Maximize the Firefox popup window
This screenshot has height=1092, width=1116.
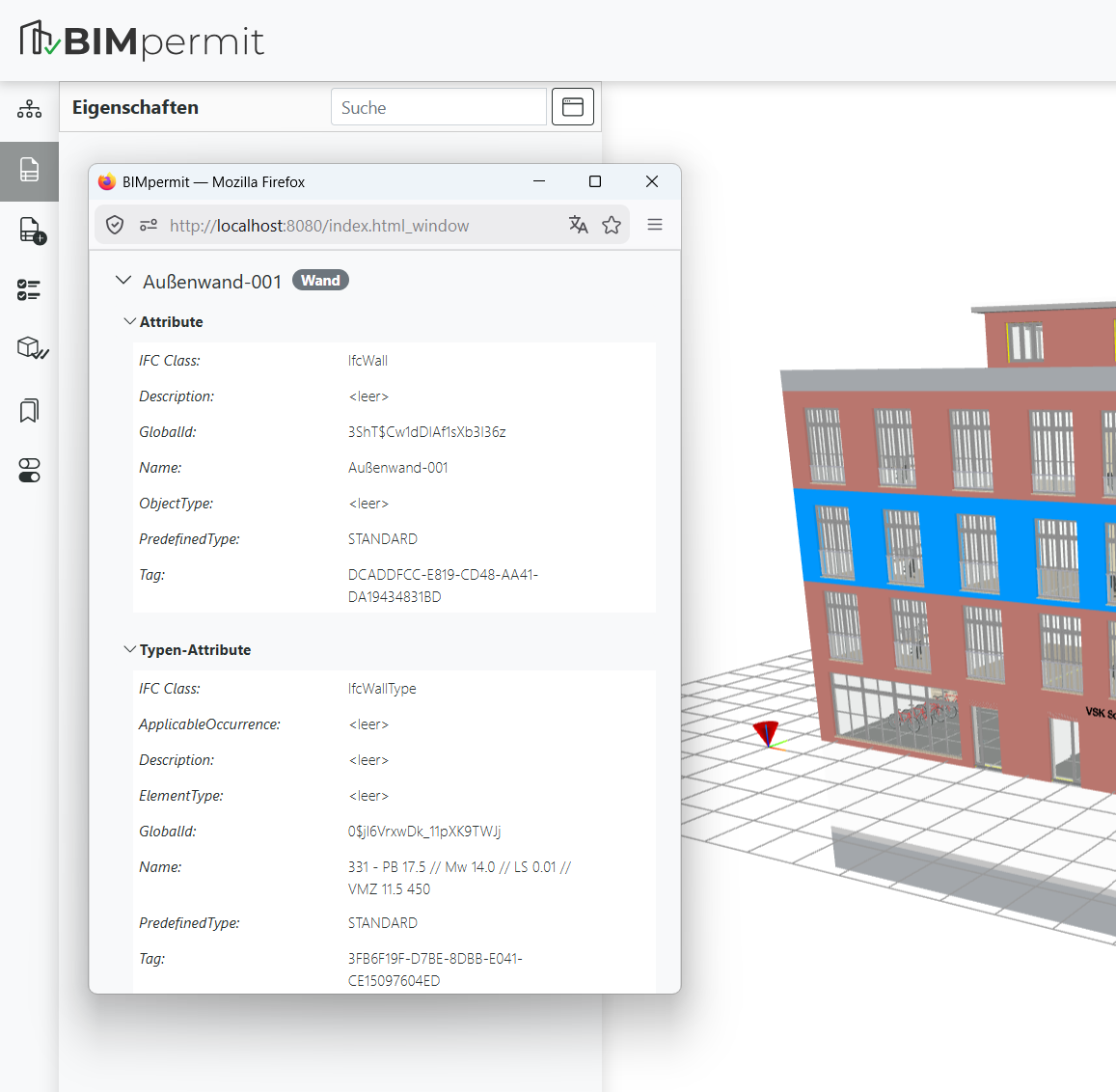(x=595, y=181)
